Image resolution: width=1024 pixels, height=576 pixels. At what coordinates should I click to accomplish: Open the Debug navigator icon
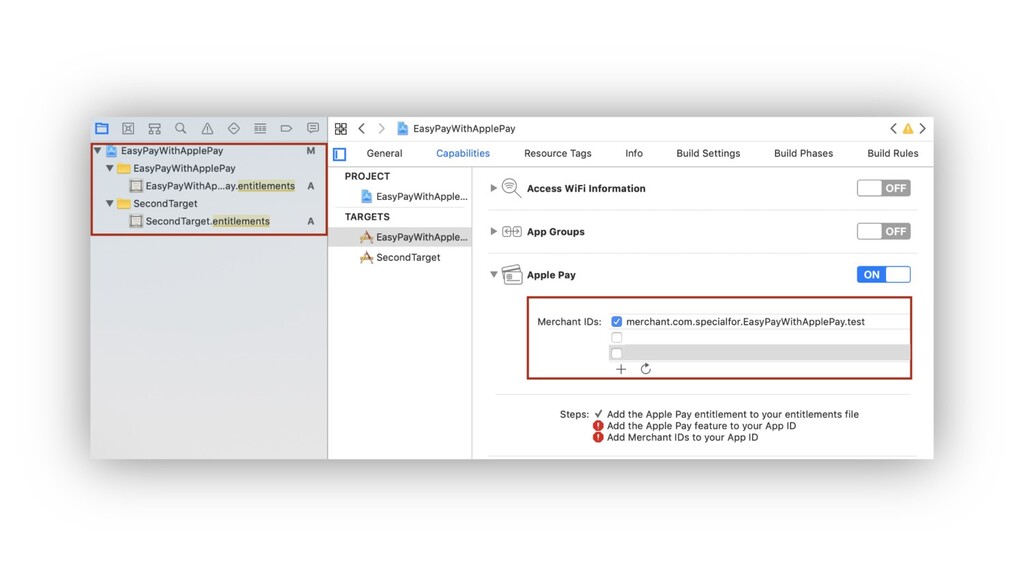click(260, 129)
